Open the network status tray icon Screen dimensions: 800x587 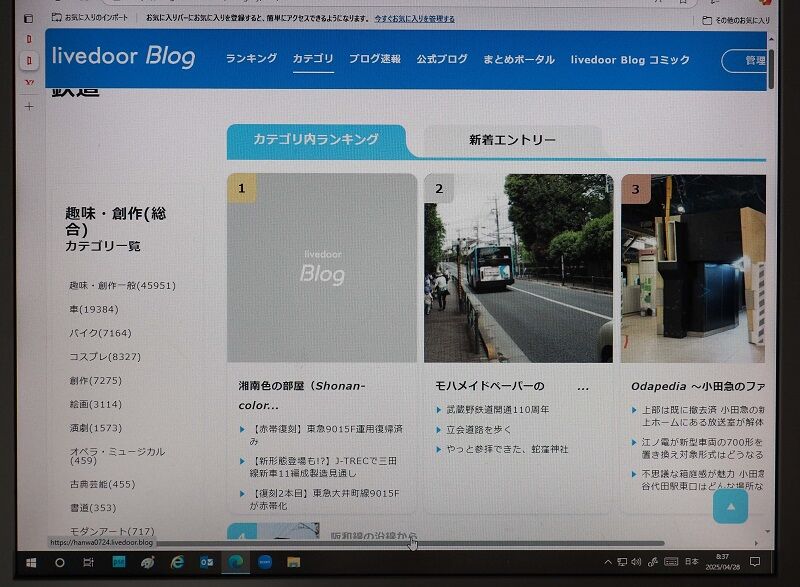click(622, 562)
